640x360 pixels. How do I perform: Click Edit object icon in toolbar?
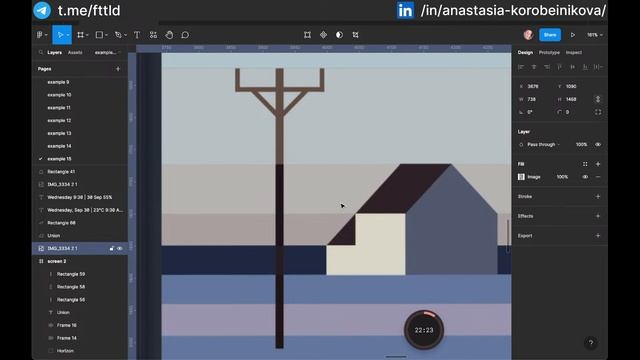307,35
